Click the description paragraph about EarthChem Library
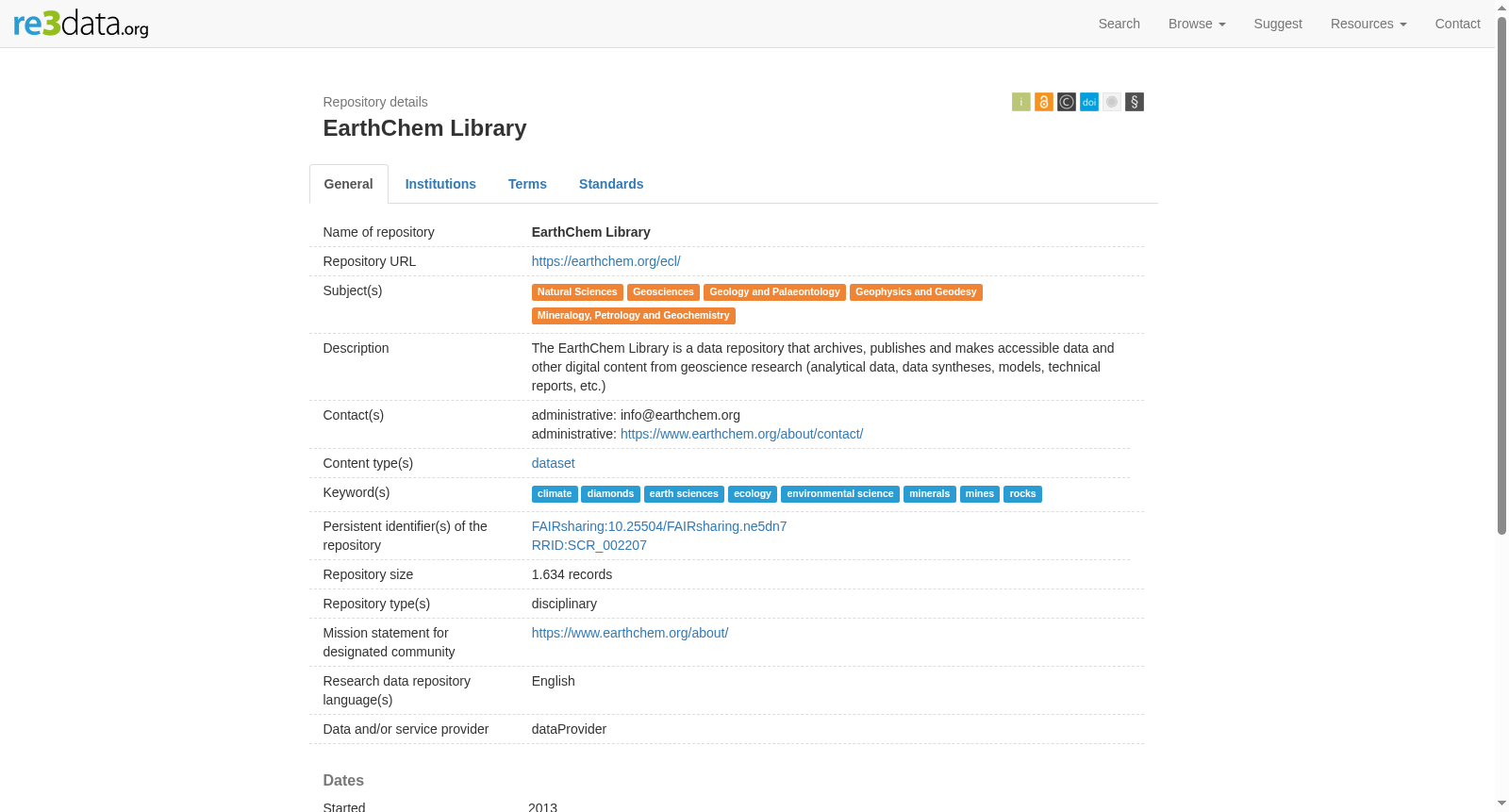This screenshot has height=812, width=1509. [x=823, y=367]
